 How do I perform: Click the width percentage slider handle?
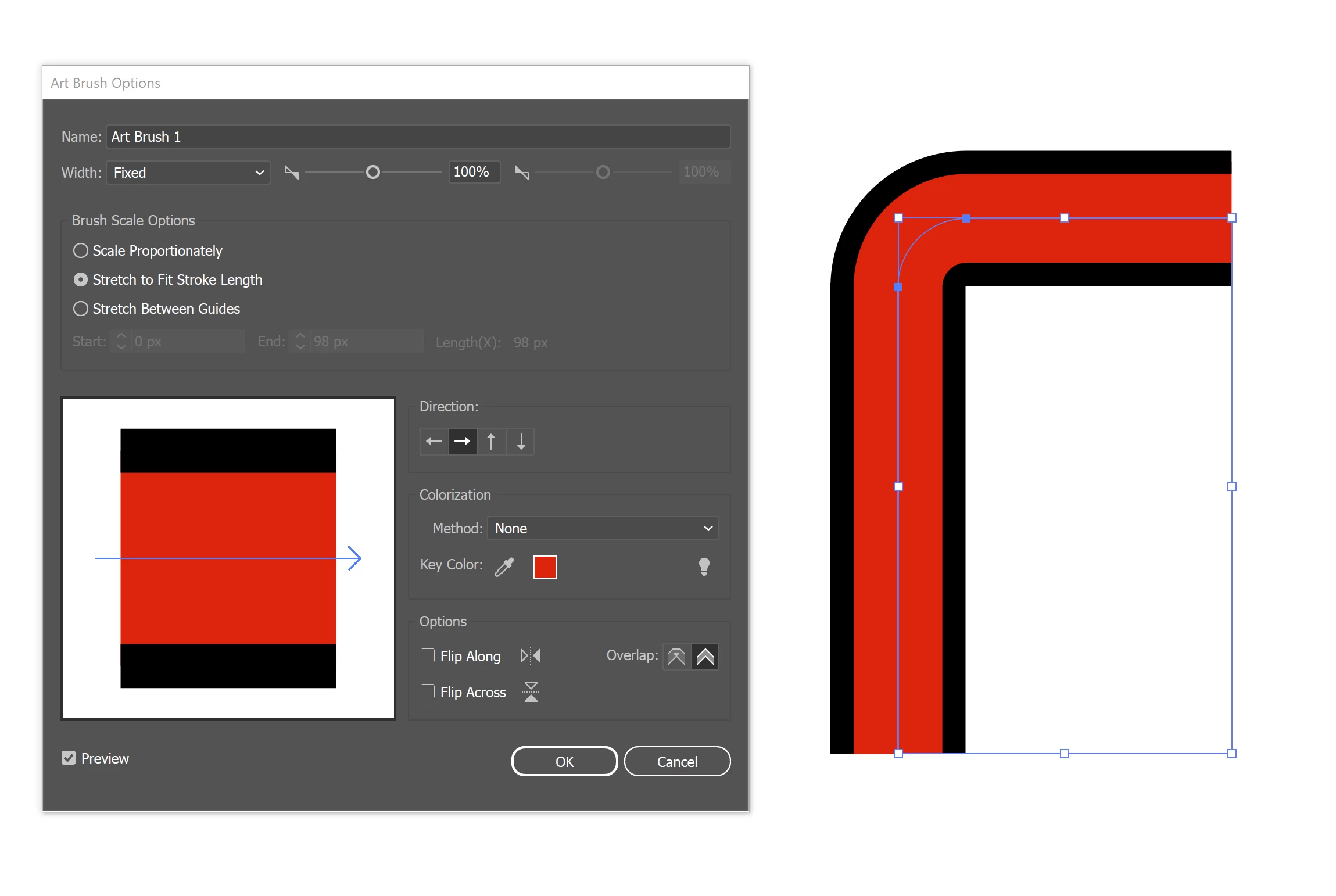click(373, 172)
